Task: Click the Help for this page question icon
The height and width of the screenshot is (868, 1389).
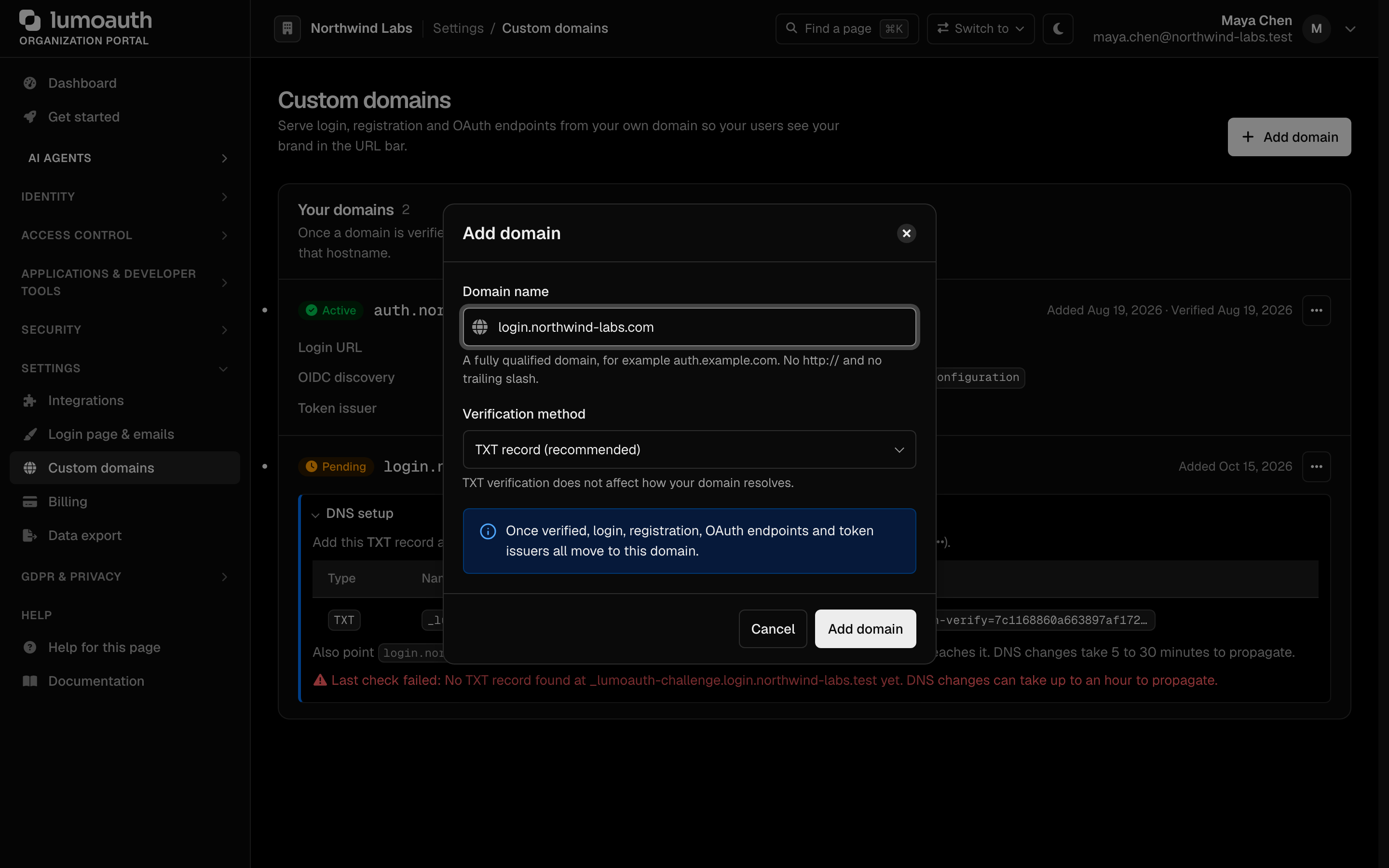Action: pos(30,648)
